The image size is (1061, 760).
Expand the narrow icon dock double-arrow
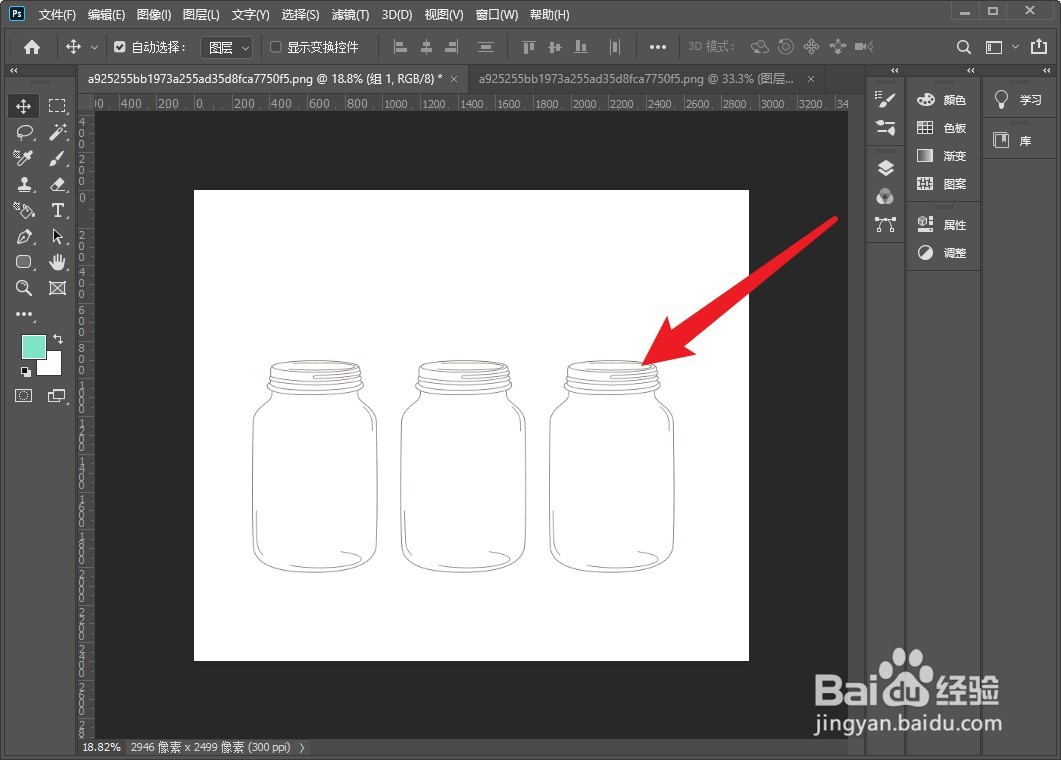click(x=895, y=70)
